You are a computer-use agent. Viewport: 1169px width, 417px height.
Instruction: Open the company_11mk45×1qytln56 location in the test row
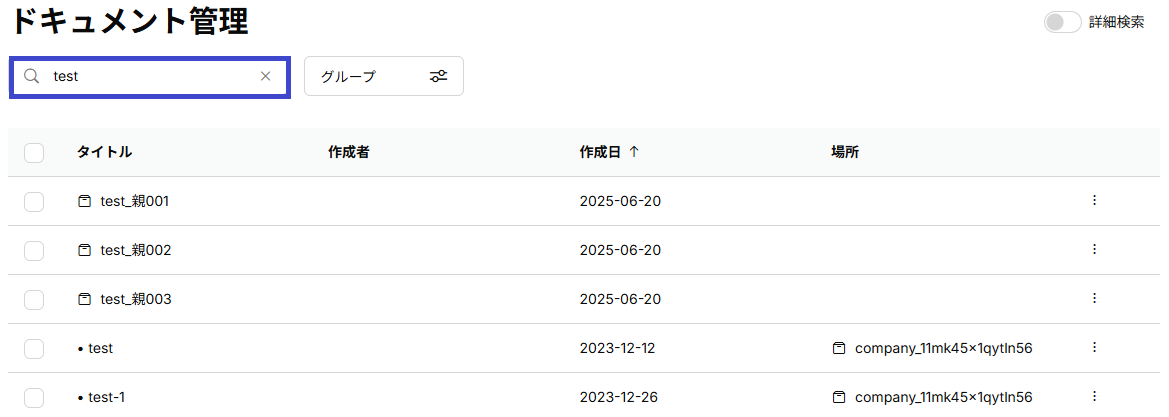coord(944,348)
